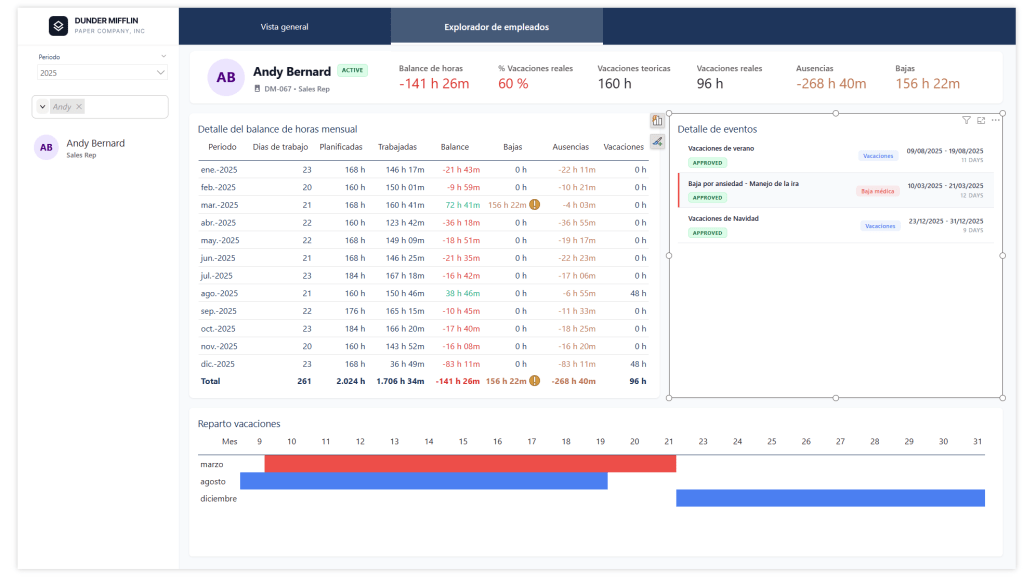This screenshot has height=583, width=1023.
Task: Click the large AB avatar in header
Action: [226, 77]
